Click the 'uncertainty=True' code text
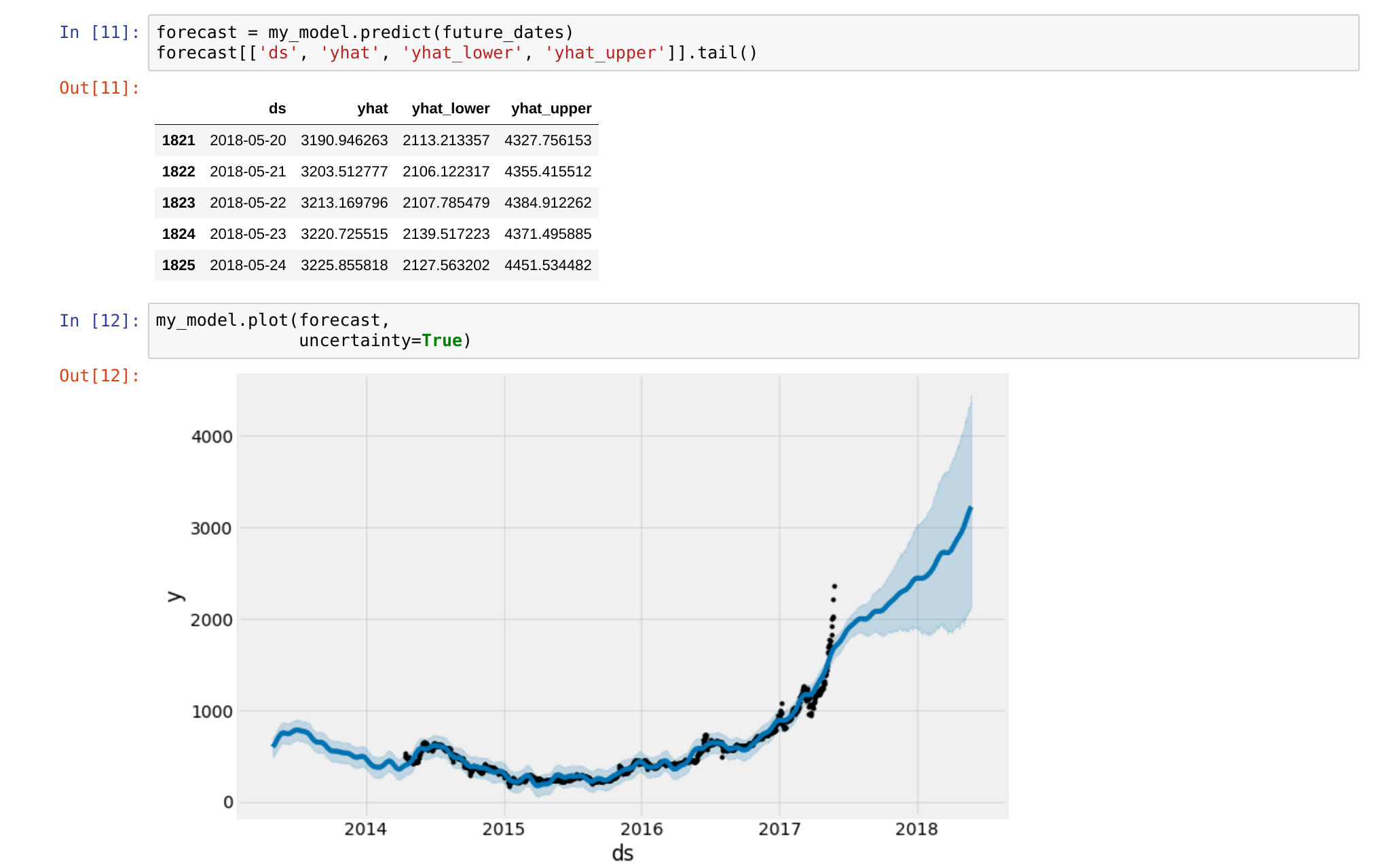 384,341
